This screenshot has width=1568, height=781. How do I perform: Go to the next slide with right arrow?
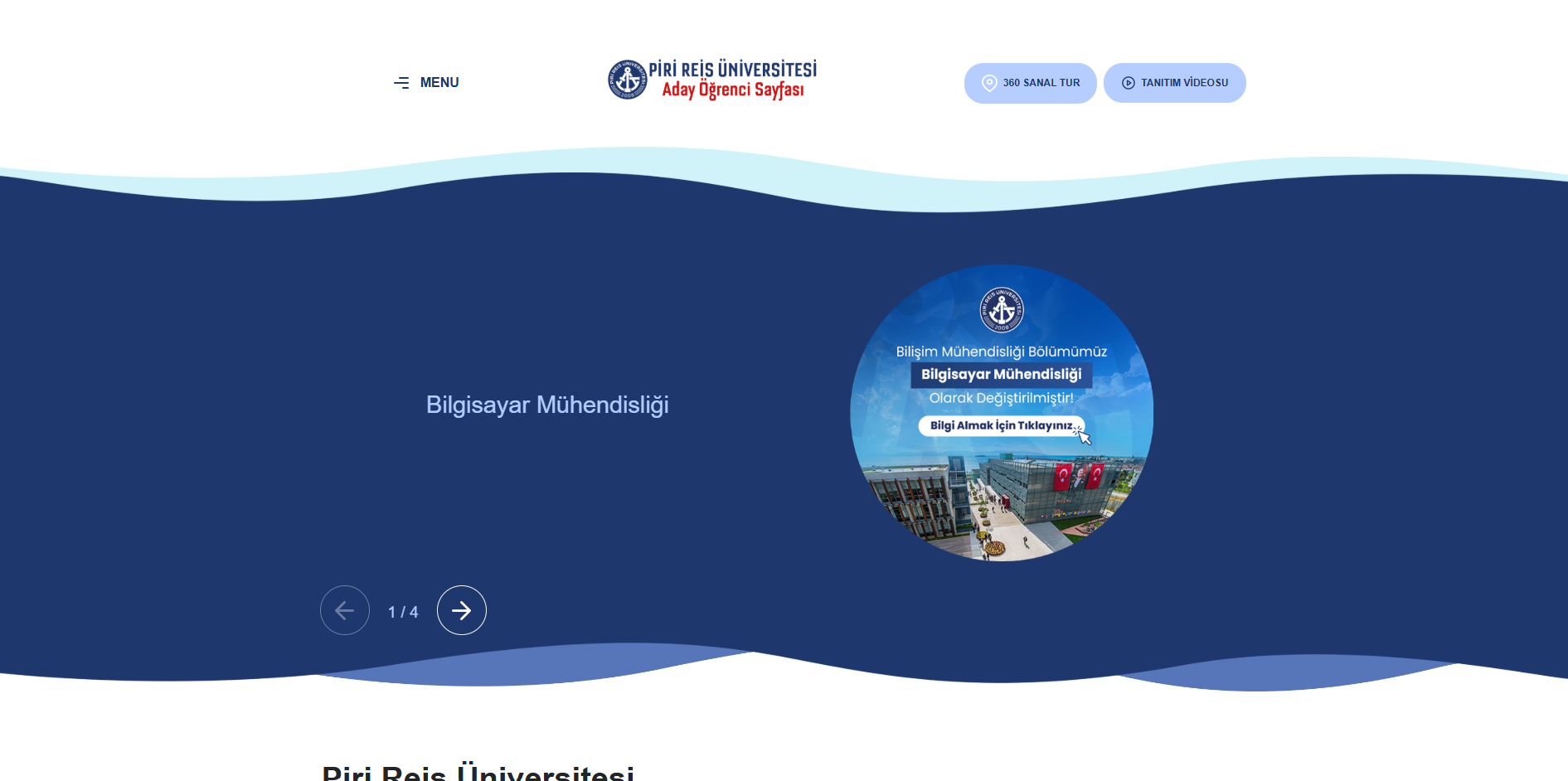point(462,610)
